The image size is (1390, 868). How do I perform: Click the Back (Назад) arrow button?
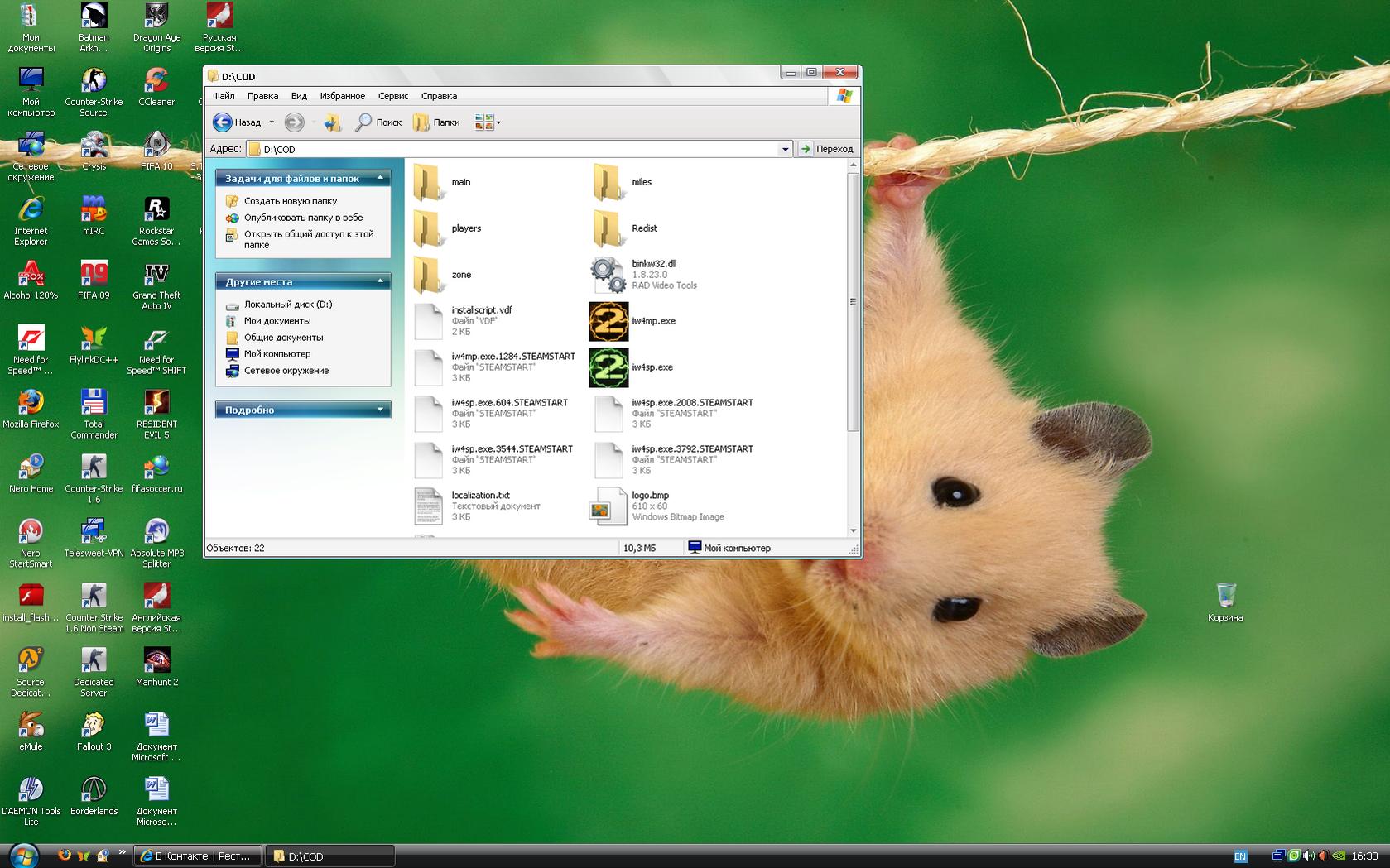[223, 122]
